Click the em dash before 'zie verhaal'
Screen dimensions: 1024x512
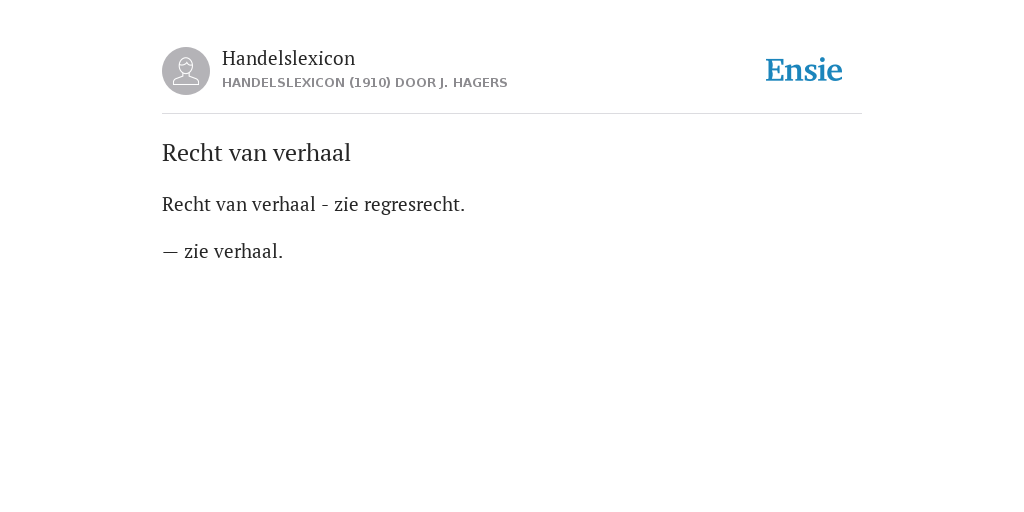[170, 252]
